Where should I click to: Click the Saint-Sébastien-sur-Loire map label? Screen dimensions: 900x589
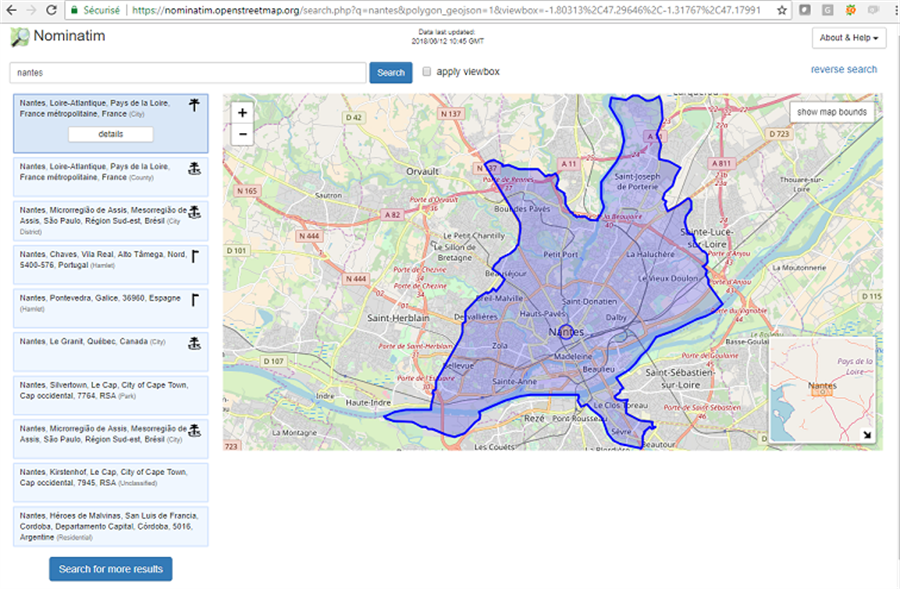pyautogui.click(x=680, y=378)
